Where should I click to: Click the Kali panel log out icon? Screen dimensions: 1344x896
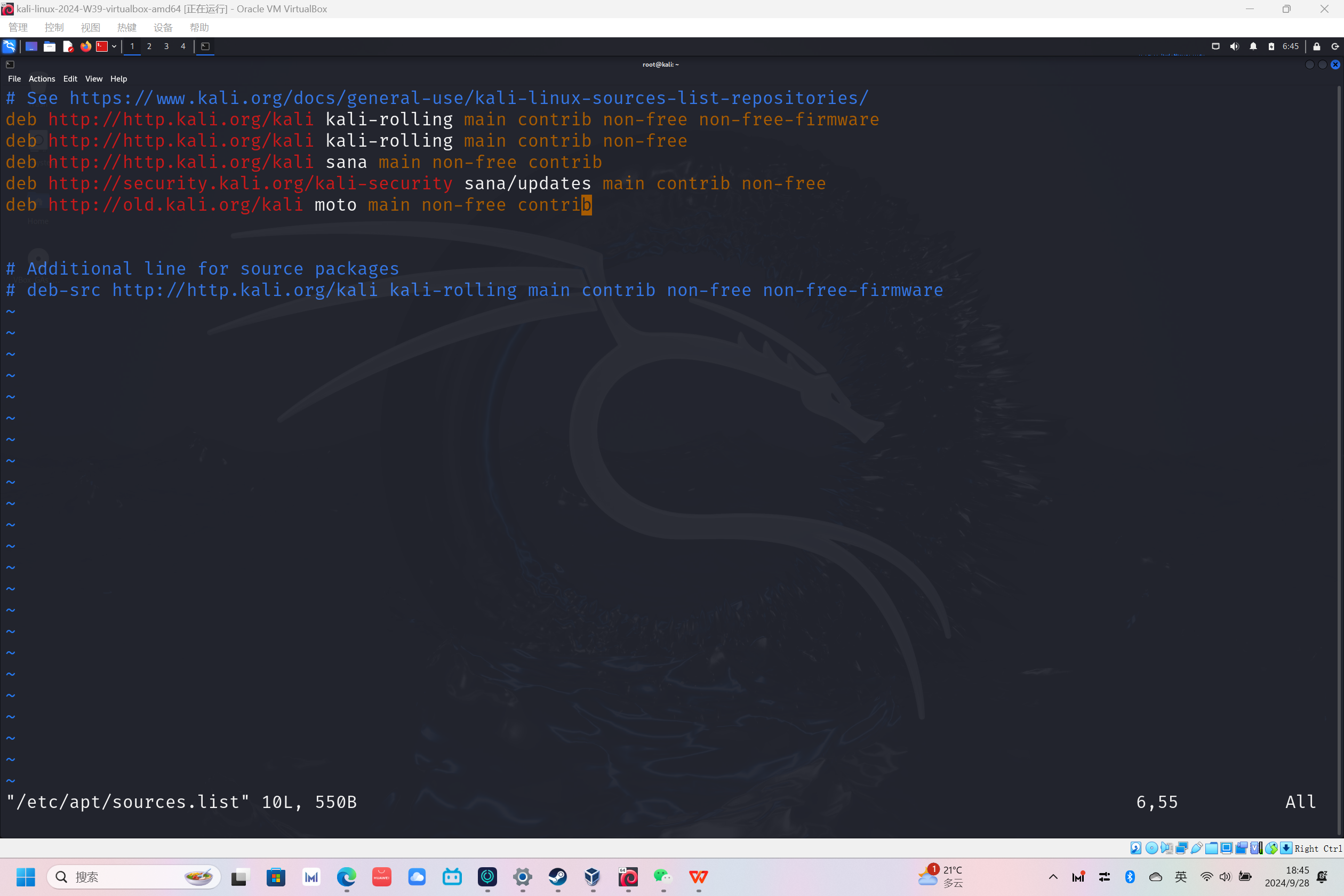pos(1335,46)
